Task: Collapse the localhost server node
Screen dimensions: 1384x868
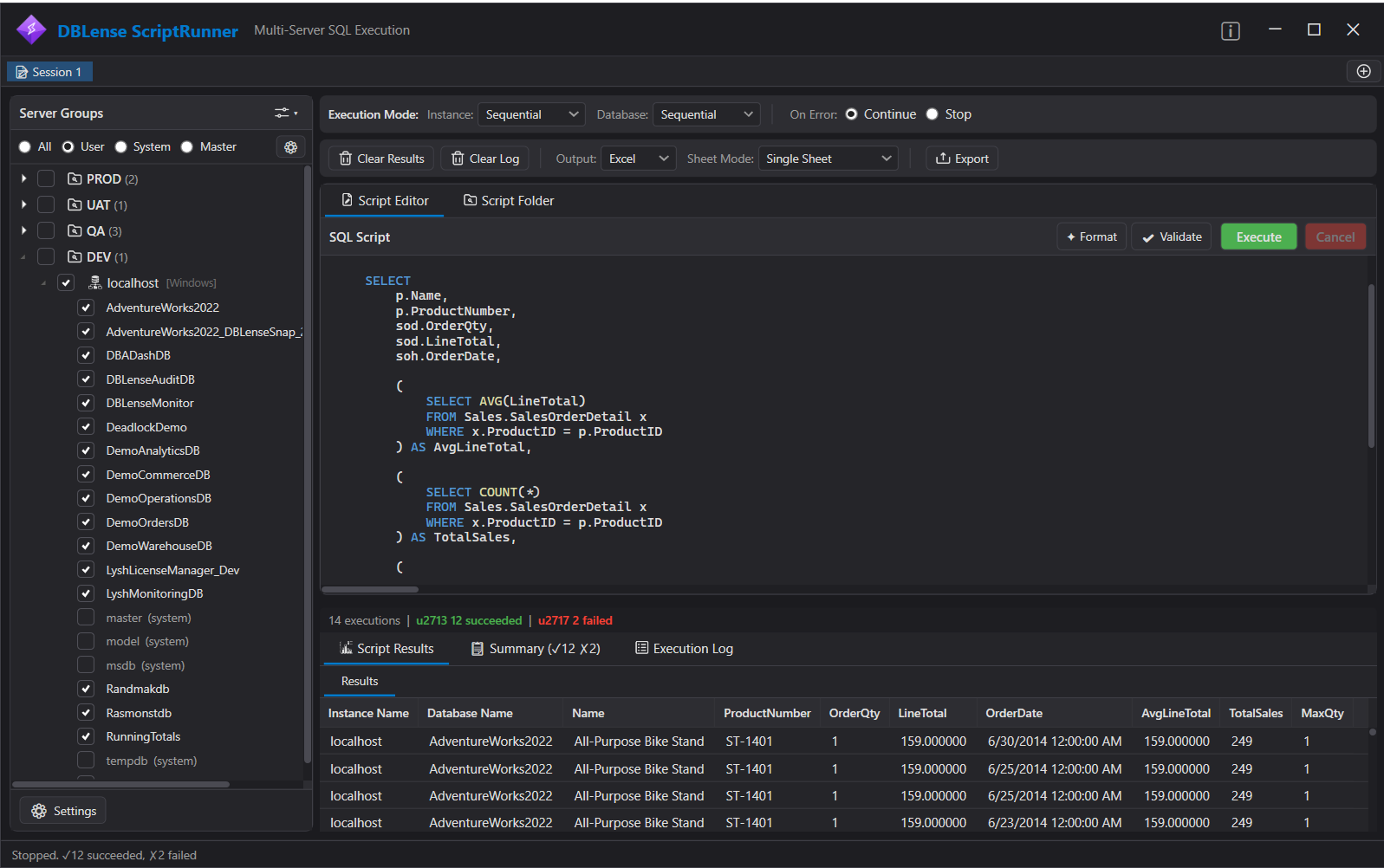Action: [x=43, y=283]
